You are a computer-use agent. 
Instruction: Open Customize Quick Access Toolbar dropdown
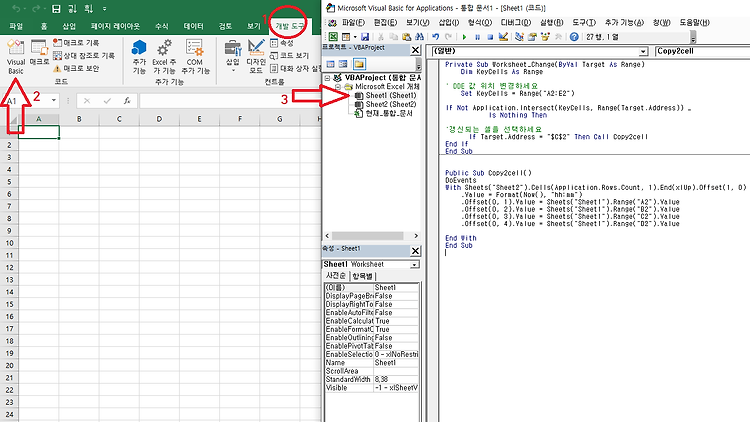pos(104,9)
